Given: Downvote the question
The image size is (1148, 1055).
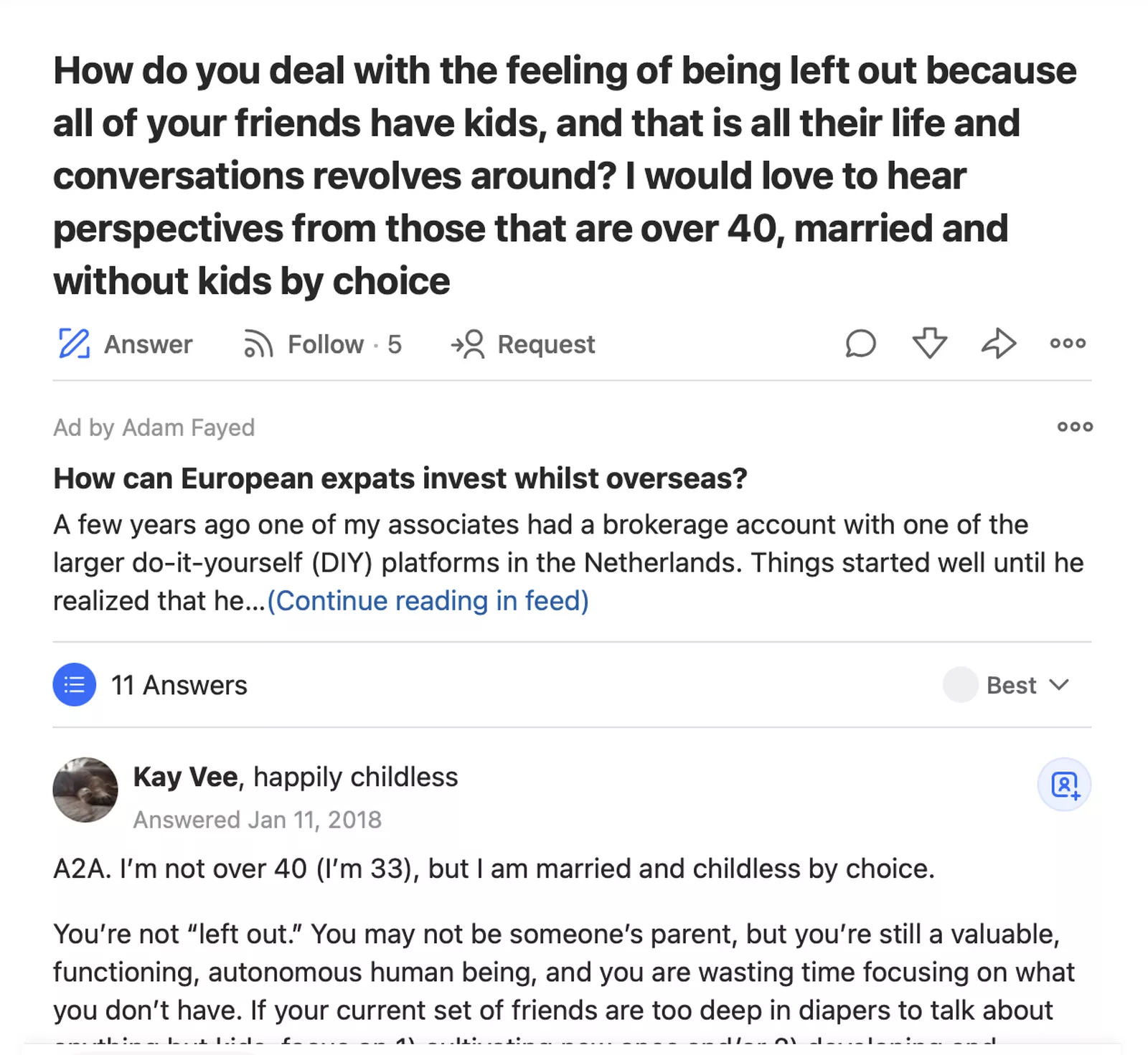Looking at the screenshot, I should point(929,344).
